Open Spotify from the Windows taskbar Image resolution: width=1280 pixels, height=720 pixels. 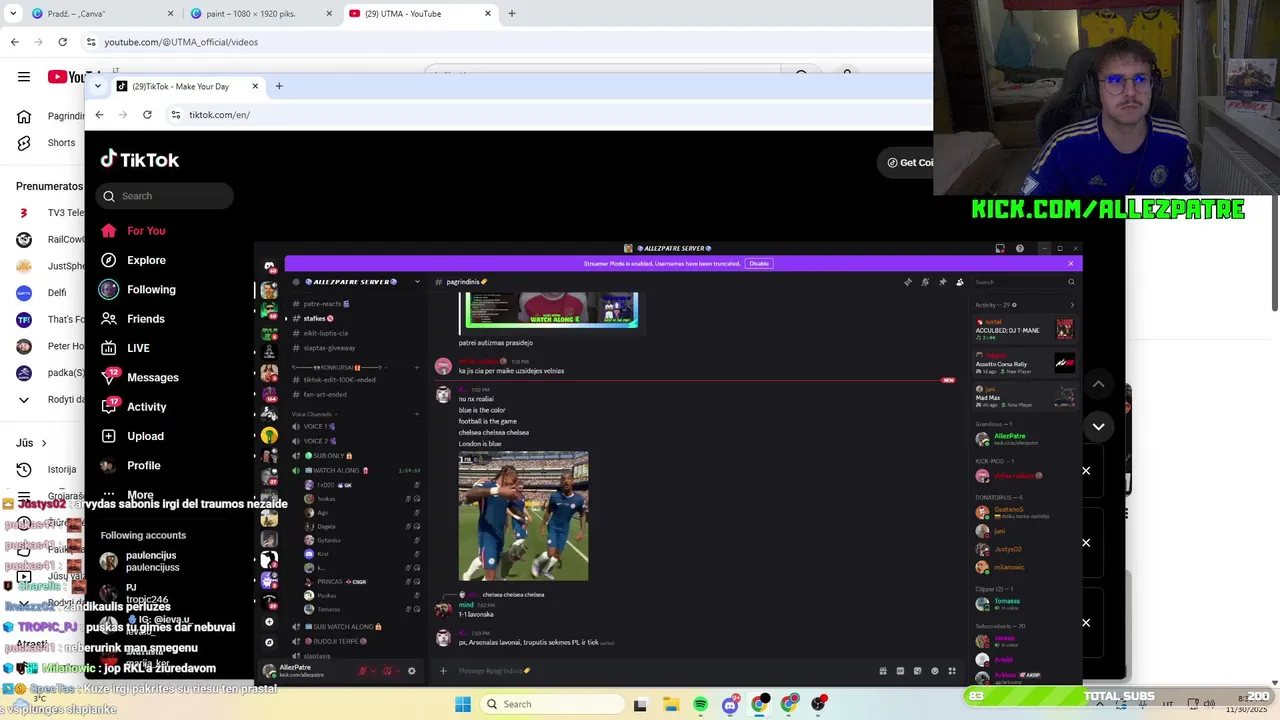tap(700, 704)
